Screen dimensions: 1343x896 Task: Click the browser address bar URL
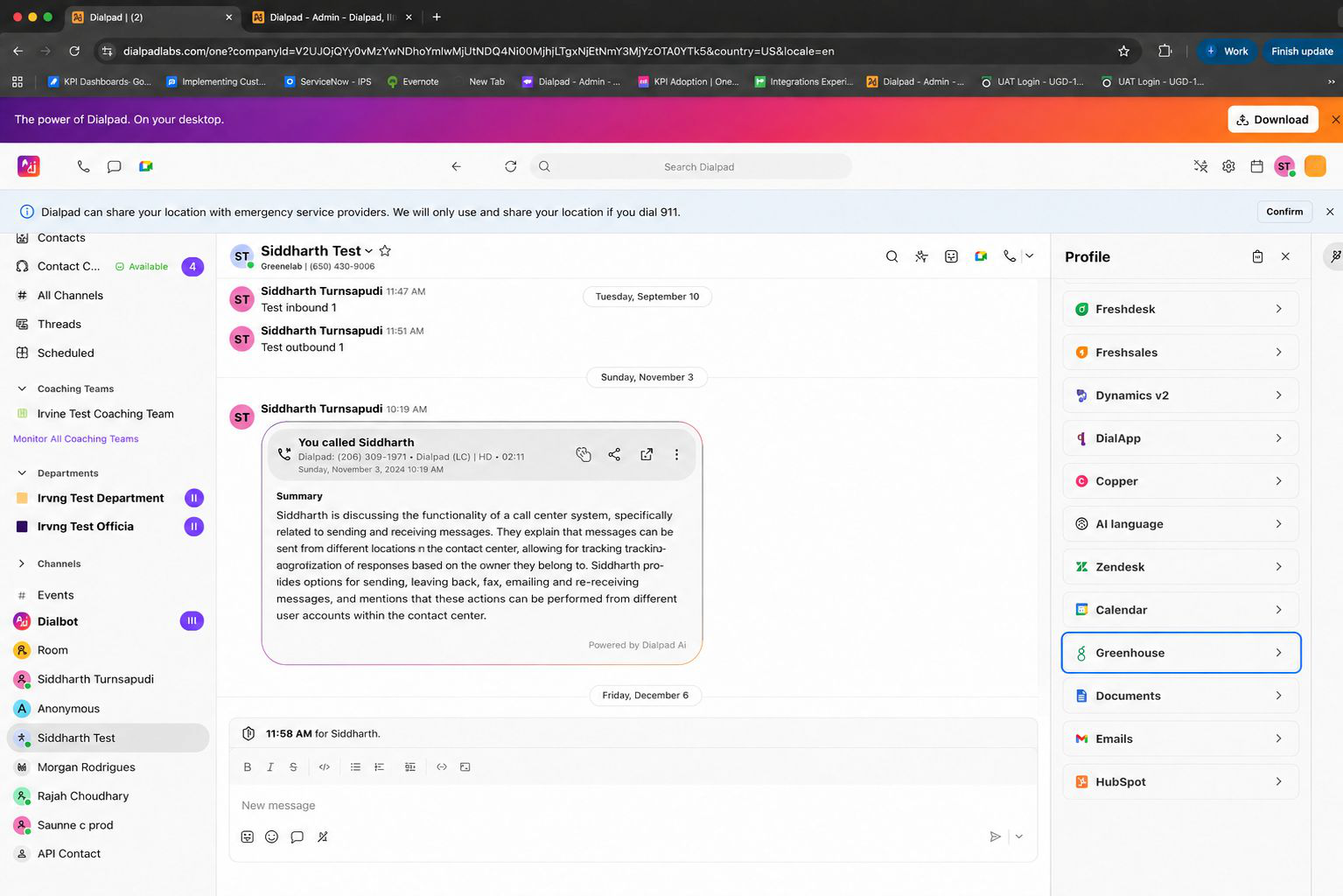(479, 52)
